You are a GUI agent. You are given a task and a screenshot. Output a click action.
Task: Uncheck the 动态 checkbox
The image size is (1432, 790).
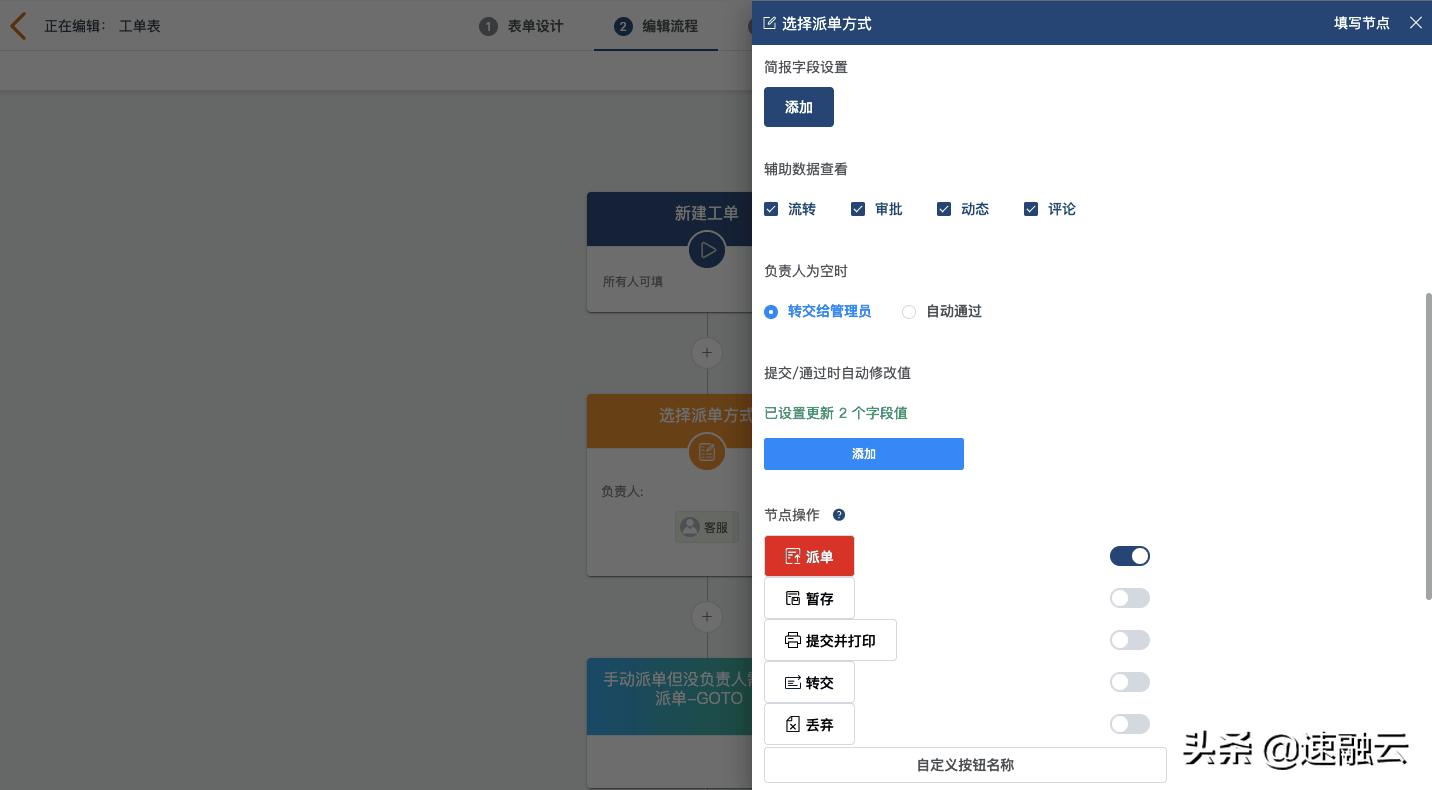click(x=944, y=209)
